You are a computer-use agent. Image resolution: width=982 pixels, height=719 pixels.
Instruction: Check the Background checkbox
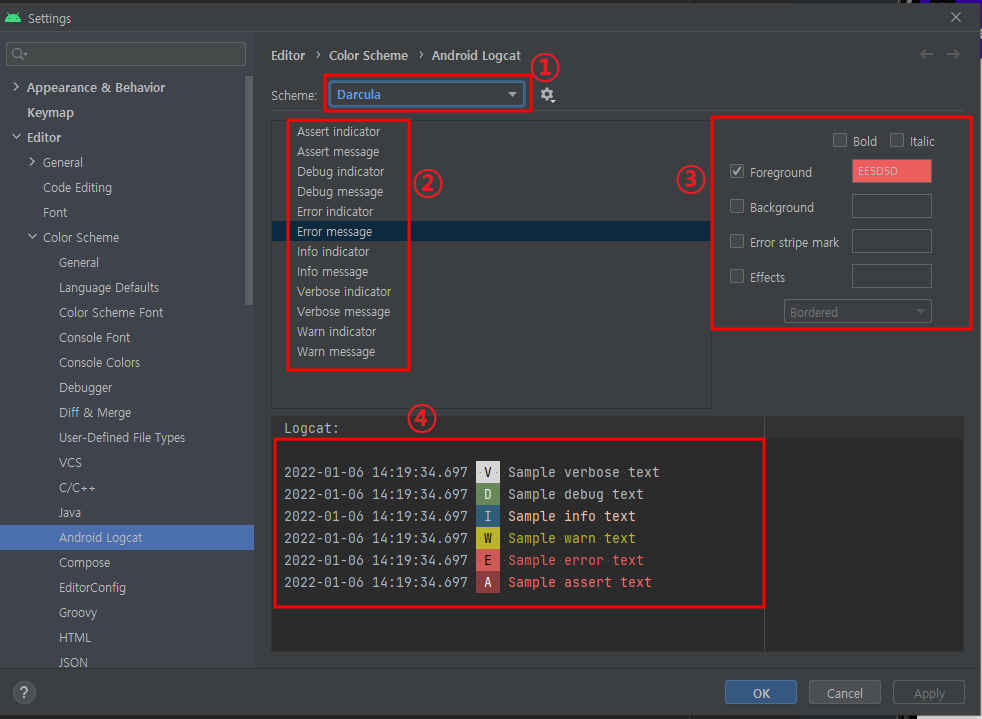pos(737,206)
